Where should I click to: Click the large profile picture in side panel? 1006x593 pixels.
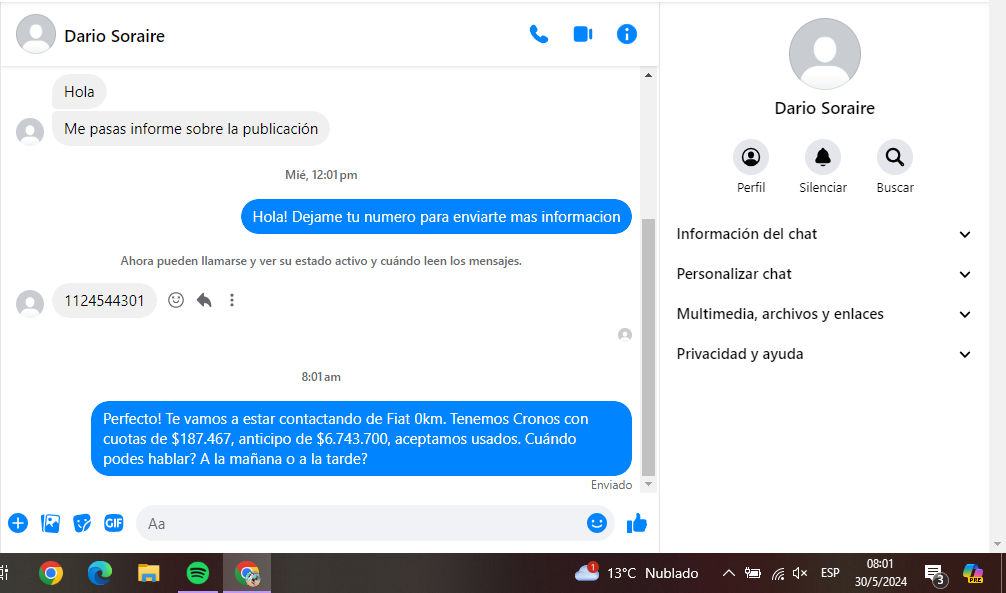point(824,54)
